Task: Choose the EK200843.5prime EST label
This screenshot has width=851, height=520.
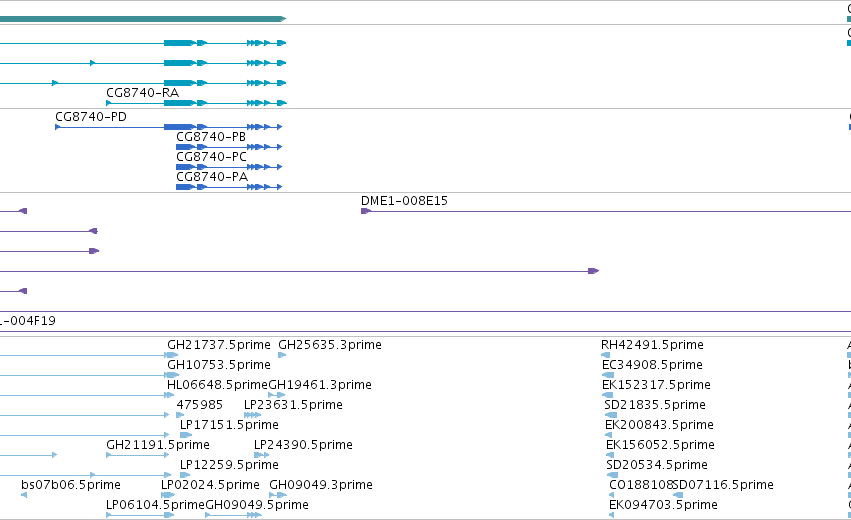Action: click(659, 425)
